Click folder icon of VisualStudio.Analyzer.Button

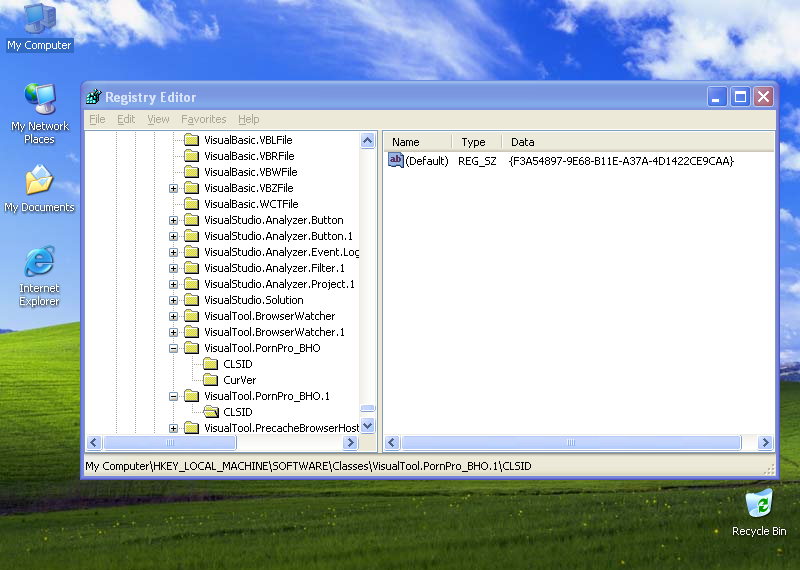pyautogui.click(x=191, y=220)
